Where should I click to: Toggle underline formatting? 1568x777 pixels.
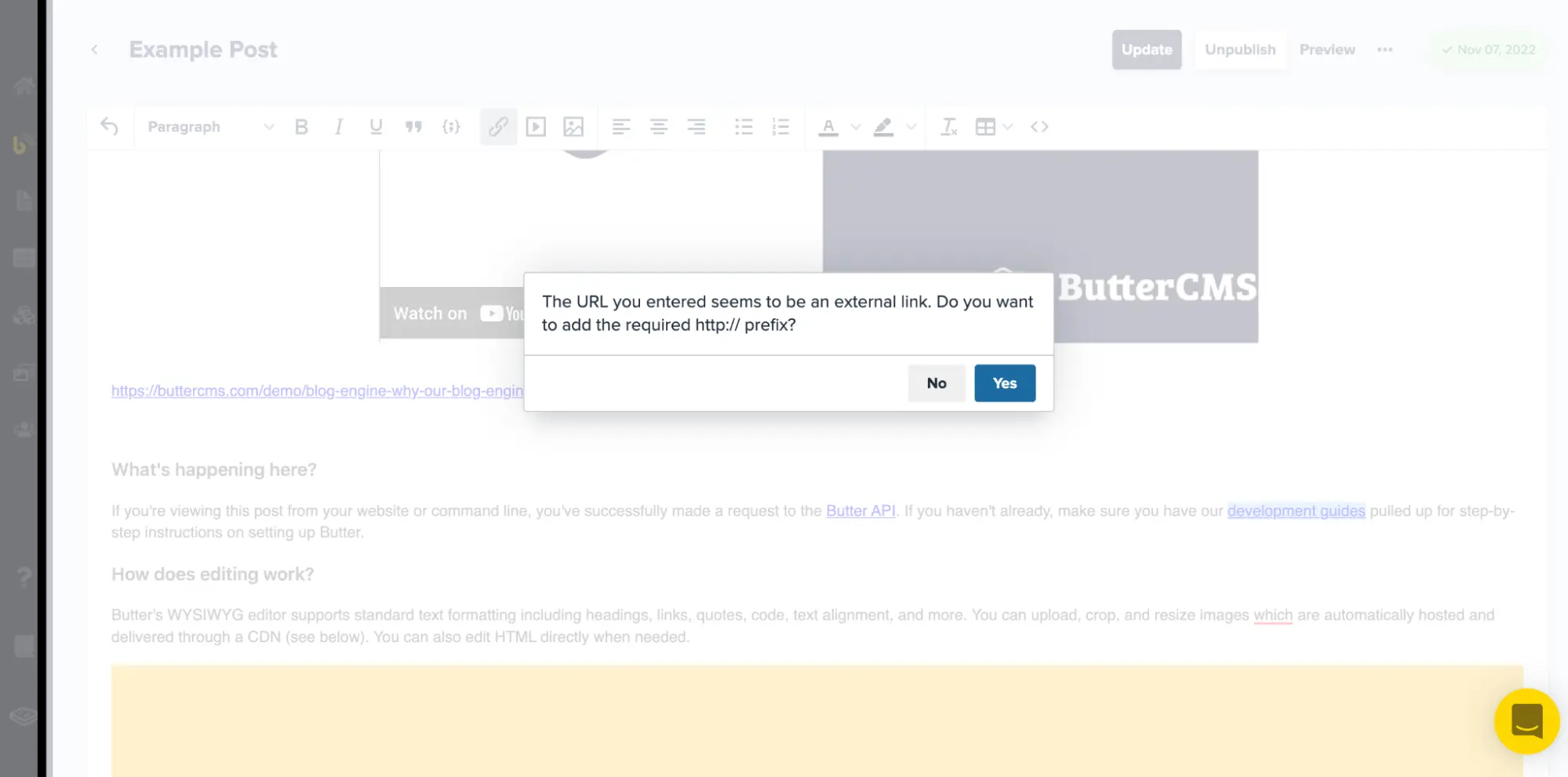[x=376, y=126]
